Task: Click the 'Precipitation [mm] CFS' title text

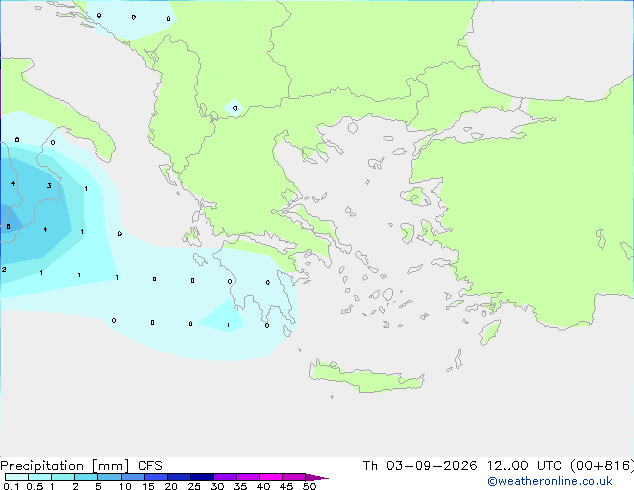Action: click(x=81, y=466)
